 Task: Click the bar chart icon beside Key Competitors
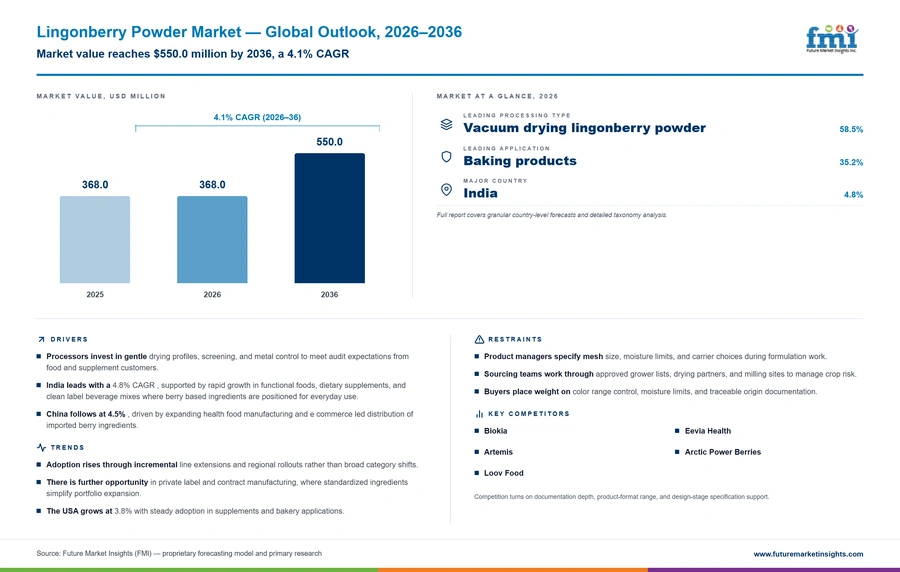pos(479,414)
